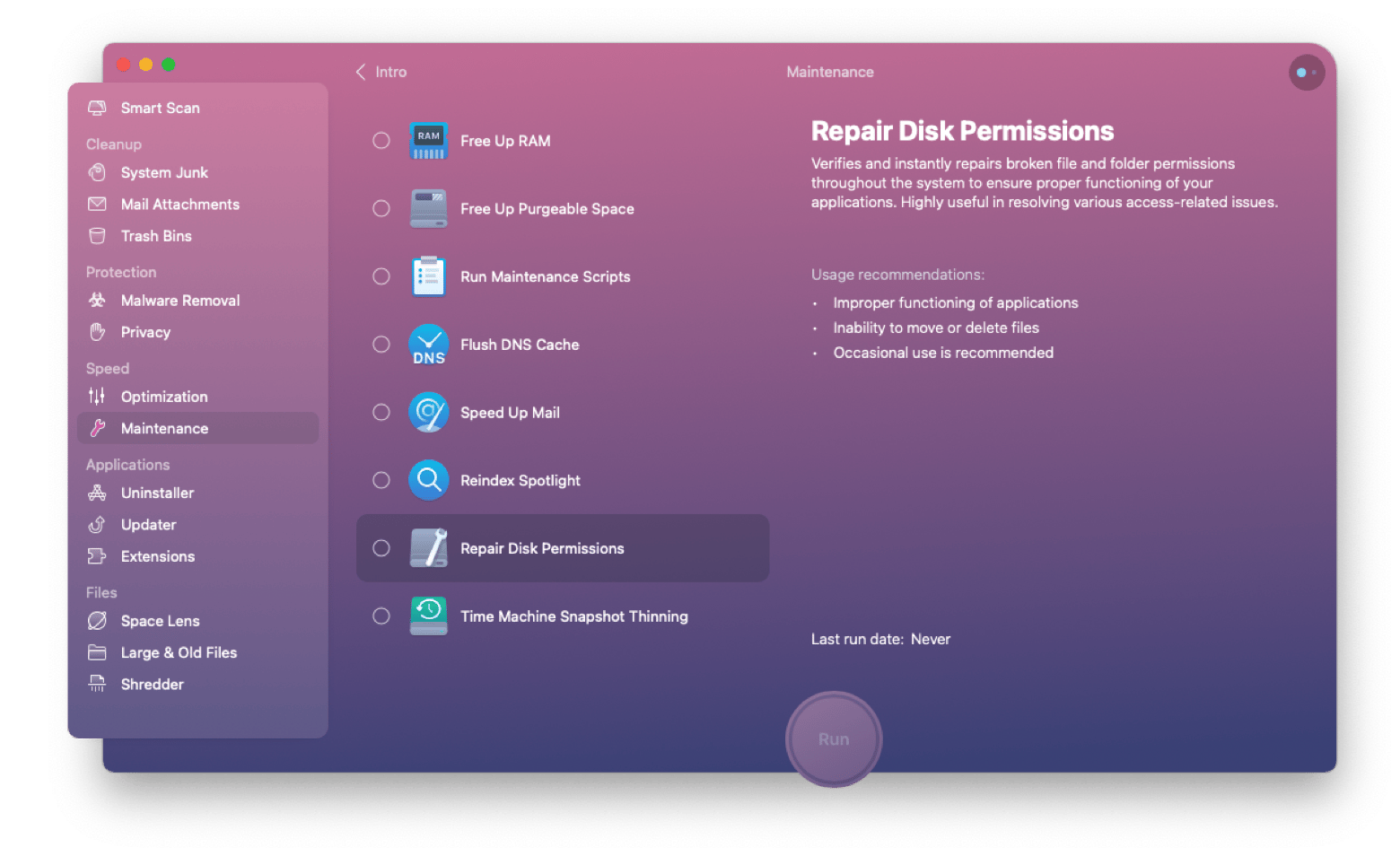The width and height of the screenshot is (1400, 856).
Task: Click the Free Up RAM label
Action: coord(505,141)
